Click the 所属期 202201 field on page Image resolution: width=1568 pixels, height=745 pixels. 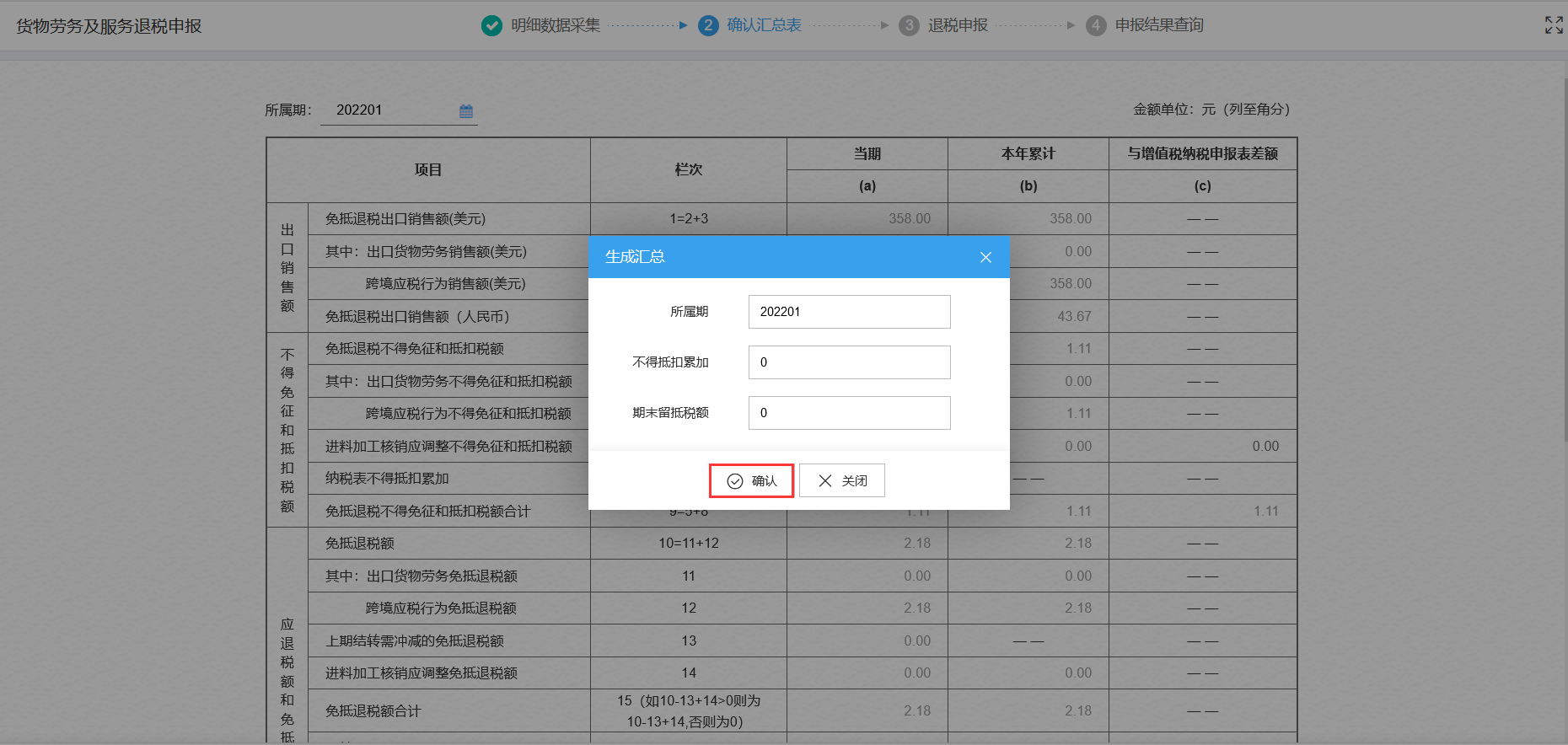[399, 110]
